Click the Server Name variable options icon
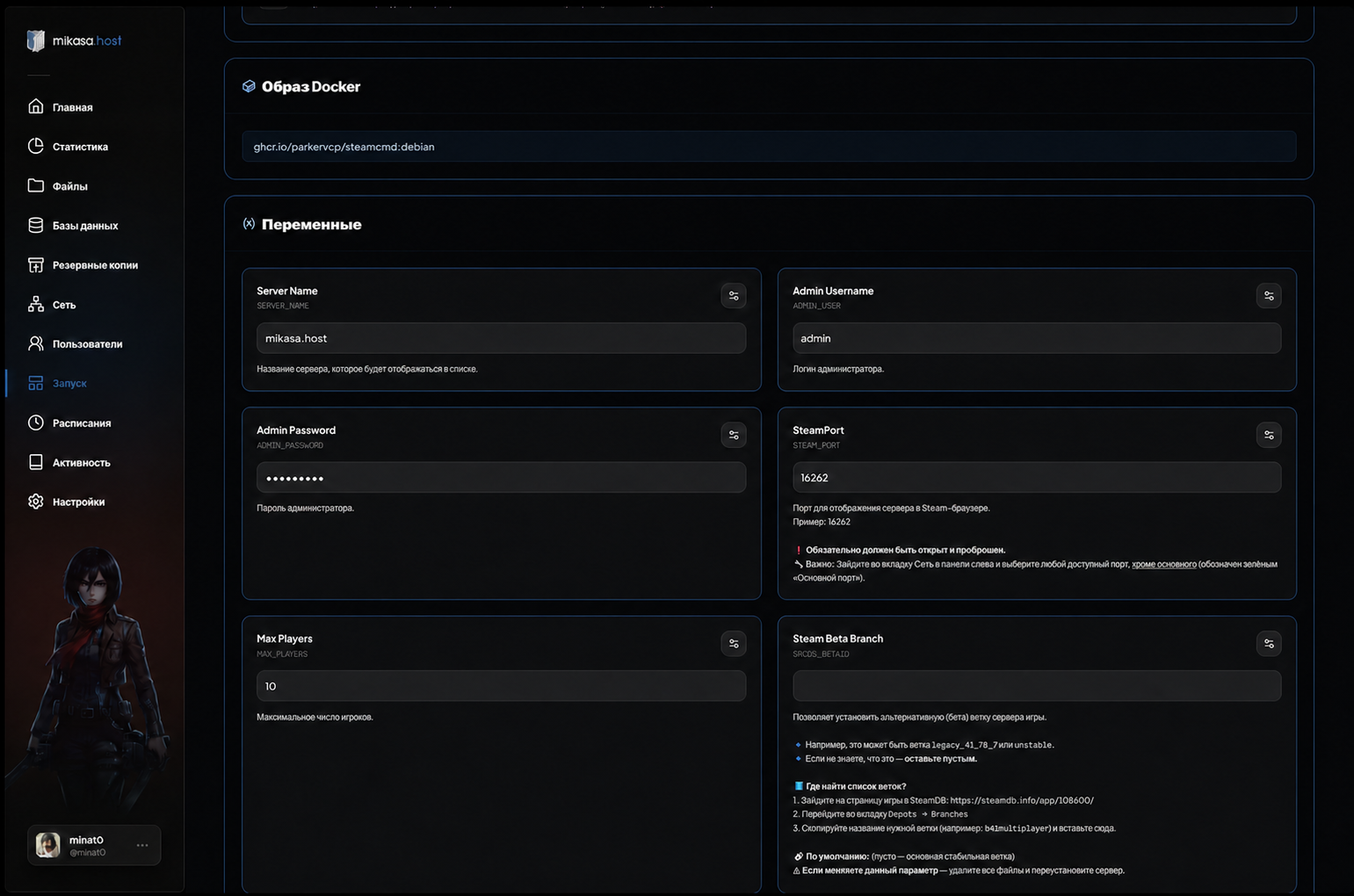1354x896 pixels. 734,296
